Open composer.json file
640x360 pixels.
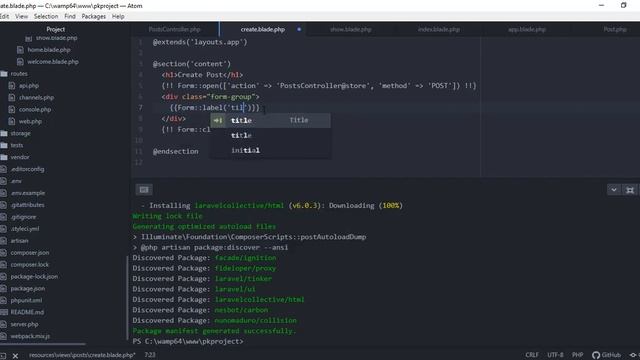pyautogui.click(x=30, y=253)
